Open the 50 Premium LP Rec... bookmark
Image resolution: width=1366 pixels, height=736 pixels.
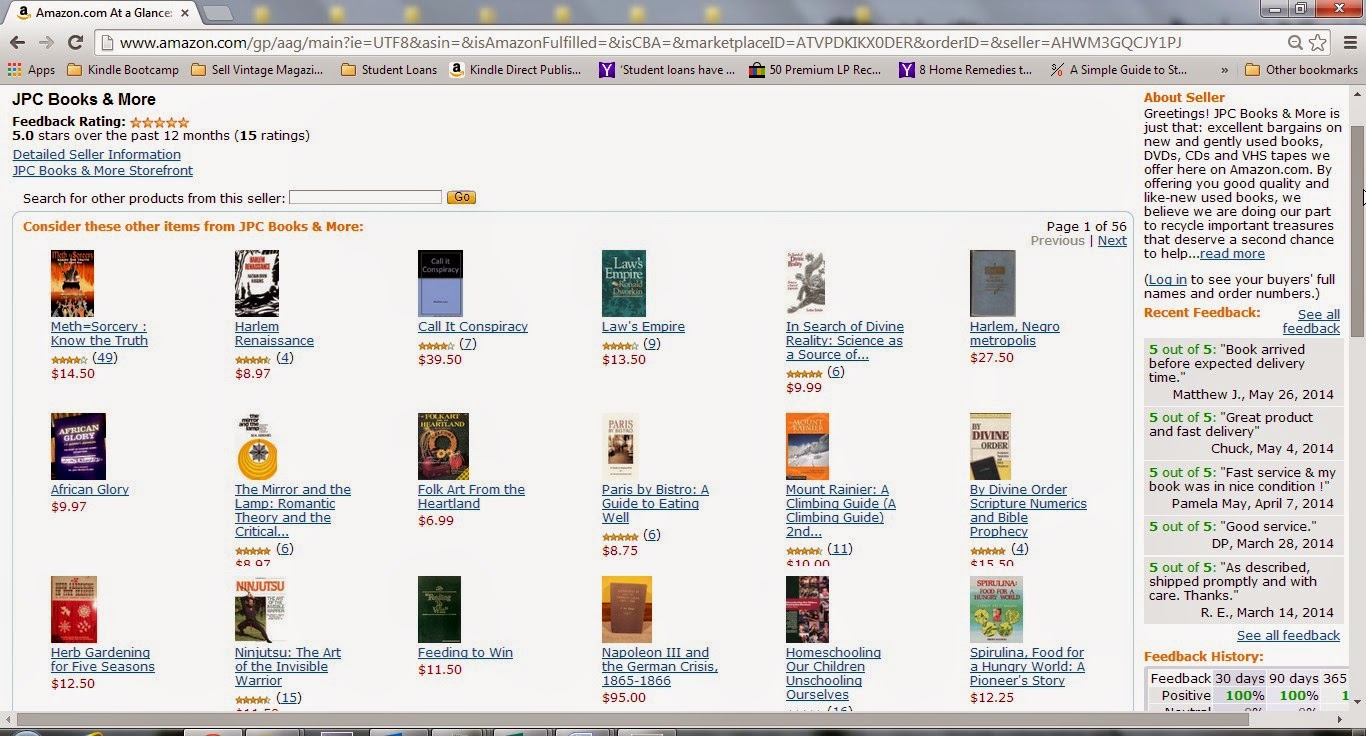815,70
